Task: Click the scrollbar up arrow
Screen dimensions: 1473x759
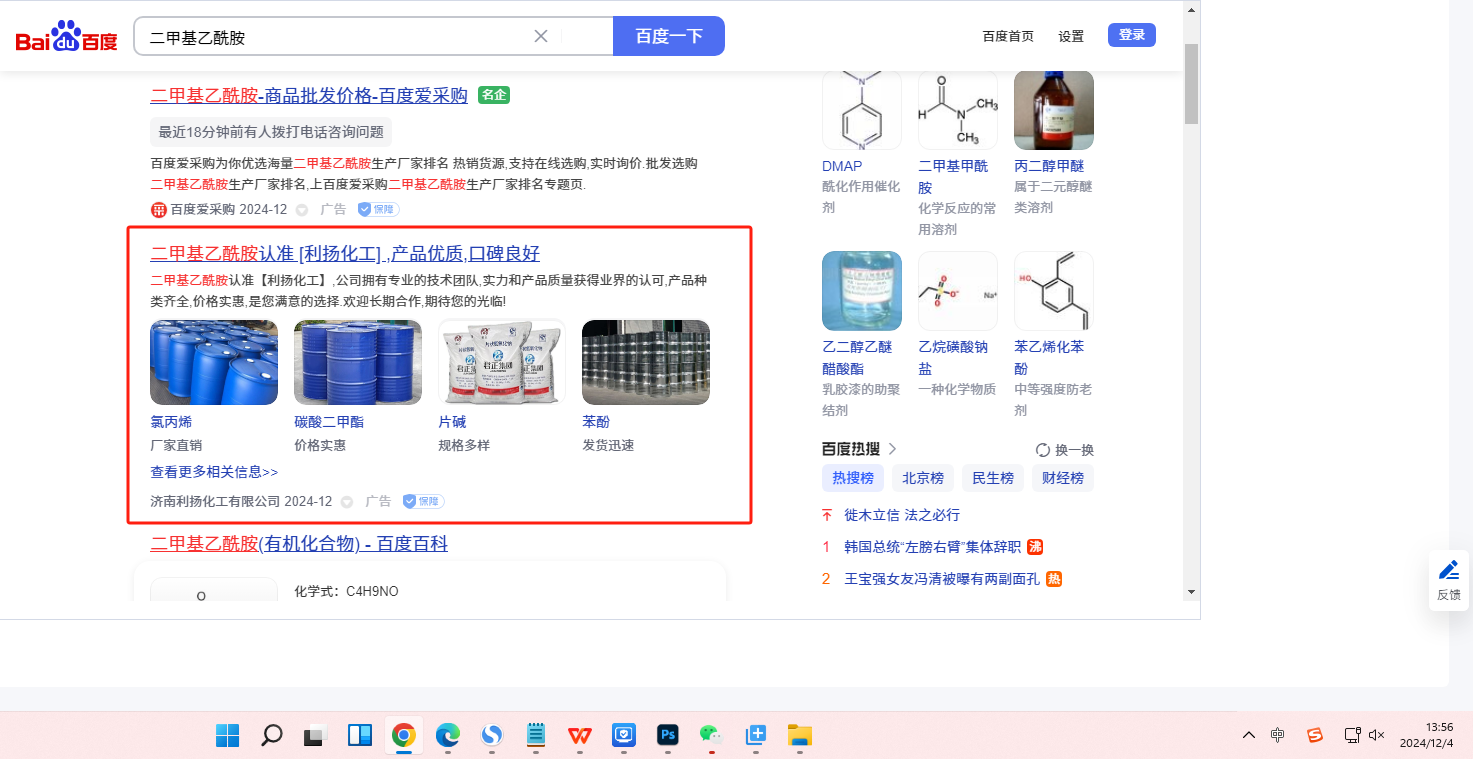Action: click(x=1191, y=11)
